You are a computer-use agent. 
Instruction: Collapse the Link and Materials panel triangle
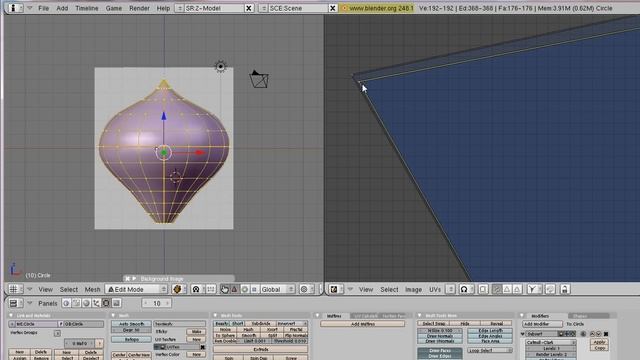[11, 316]
